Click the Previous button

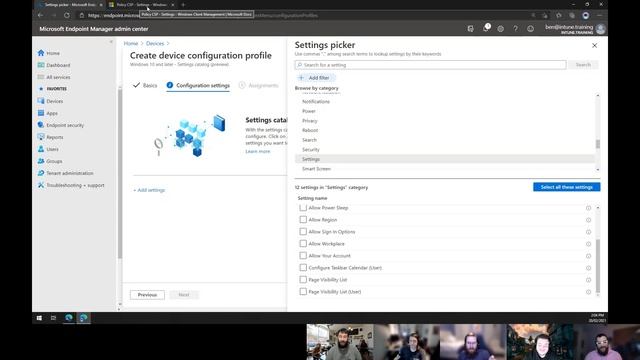147,295
